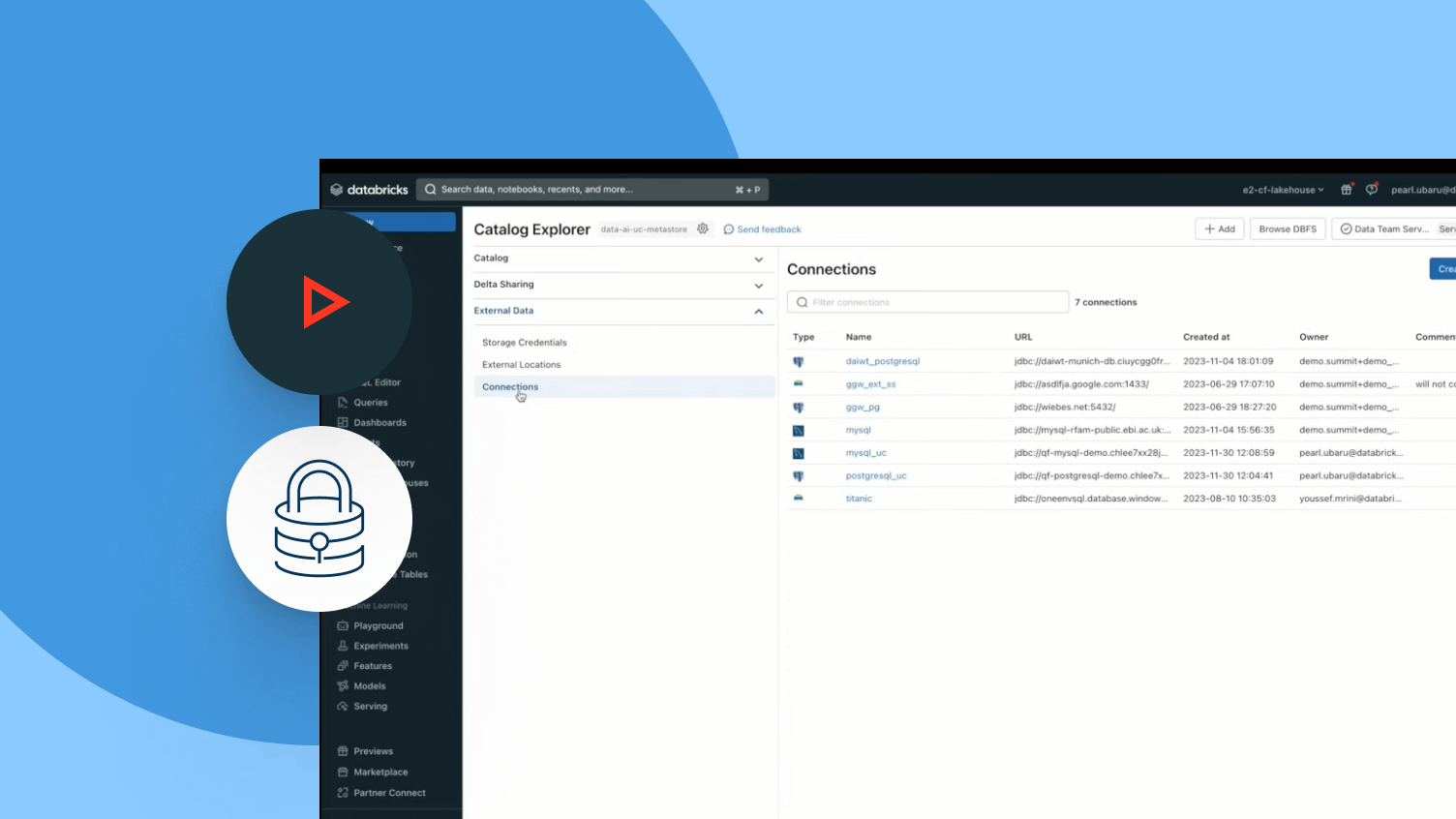Click the red play button icon
Image resolution: width=1456 pixels, height=819 pixels.
coord(323,302)
